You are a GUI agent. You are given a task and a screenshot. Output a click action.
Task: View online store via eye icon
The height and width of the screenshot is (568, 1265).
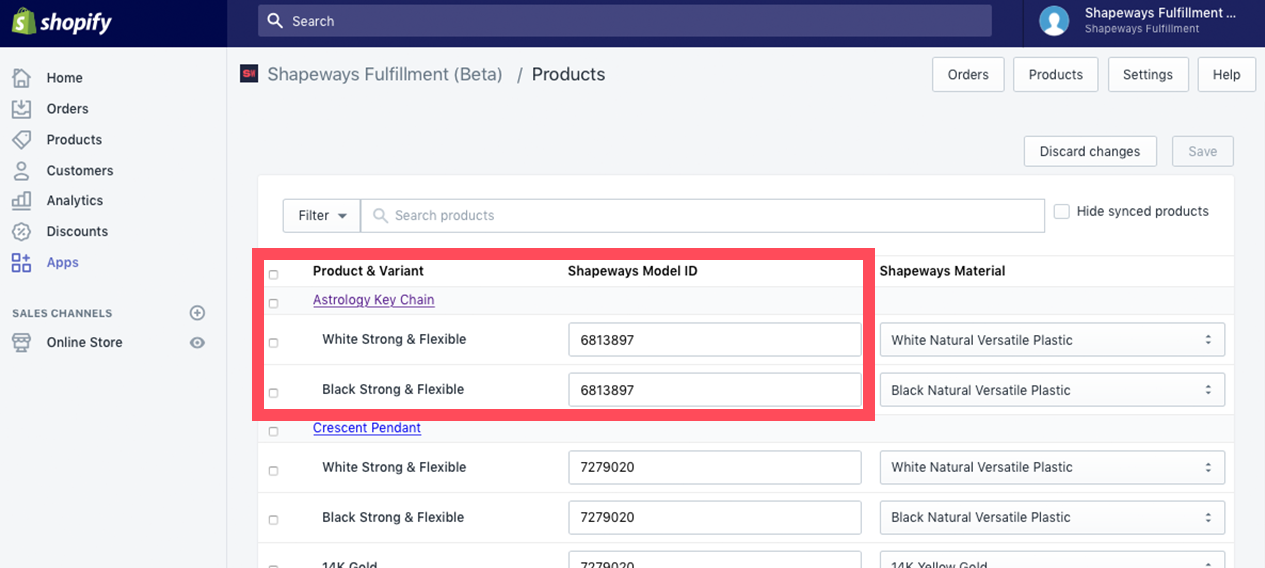(x=197, y=342)
